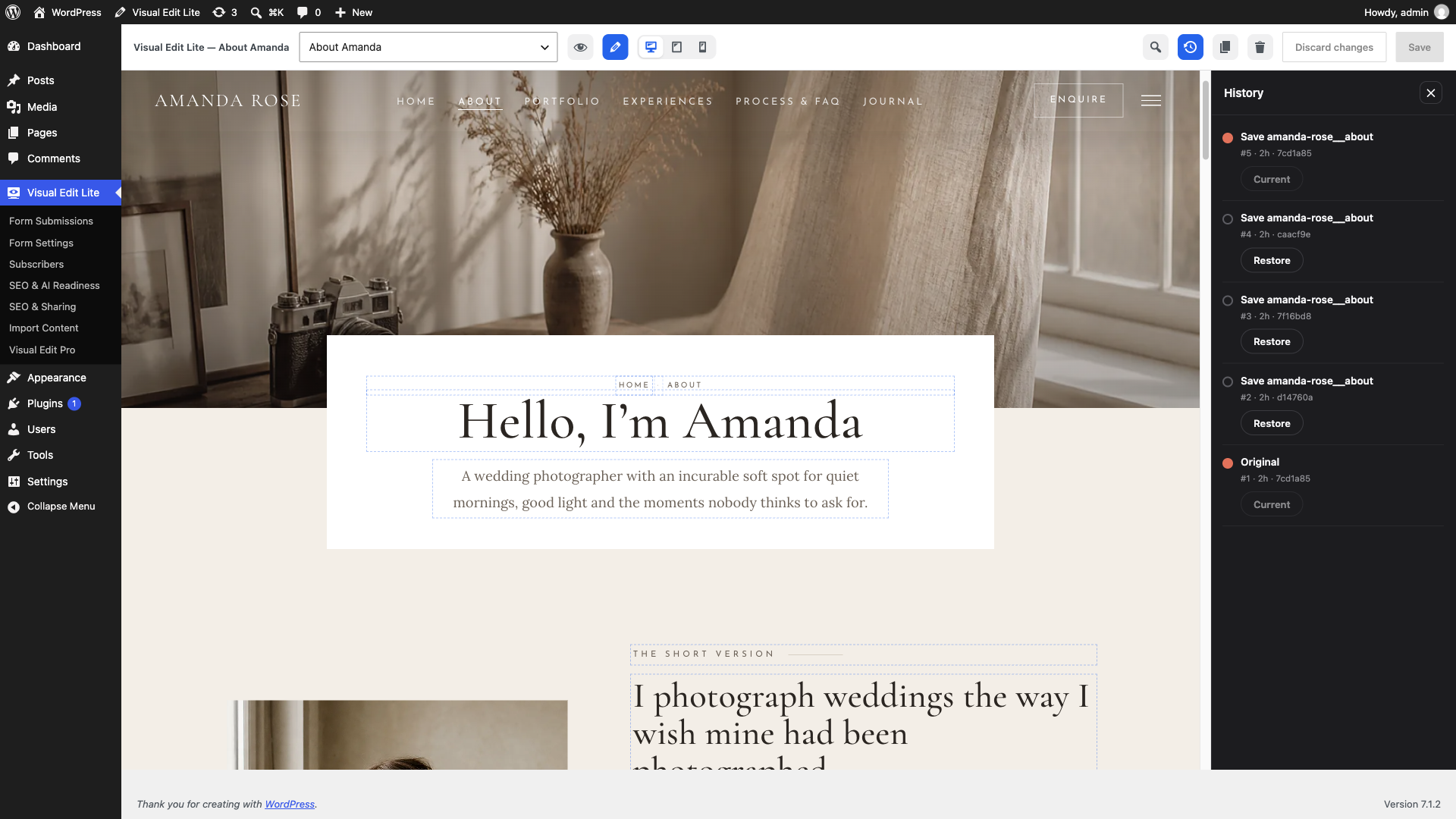Select radio marker for revision #3
The width and height of the screenshot is (1456, 819).
[1228, 301]
